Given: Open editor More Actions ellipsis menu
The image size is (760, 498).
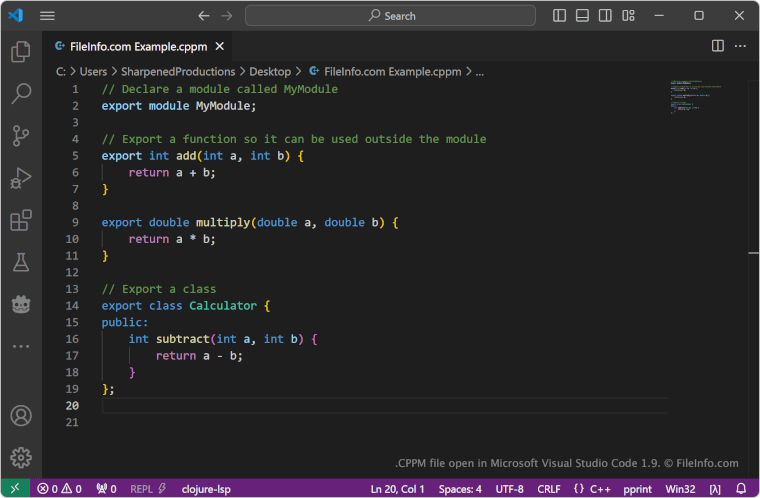Looking at the screenshot, I should (741, 46).
